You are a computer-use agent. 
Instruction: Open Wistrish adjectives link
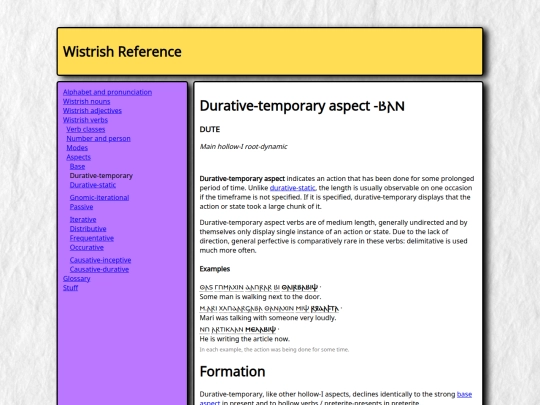(x=92, y=111)
